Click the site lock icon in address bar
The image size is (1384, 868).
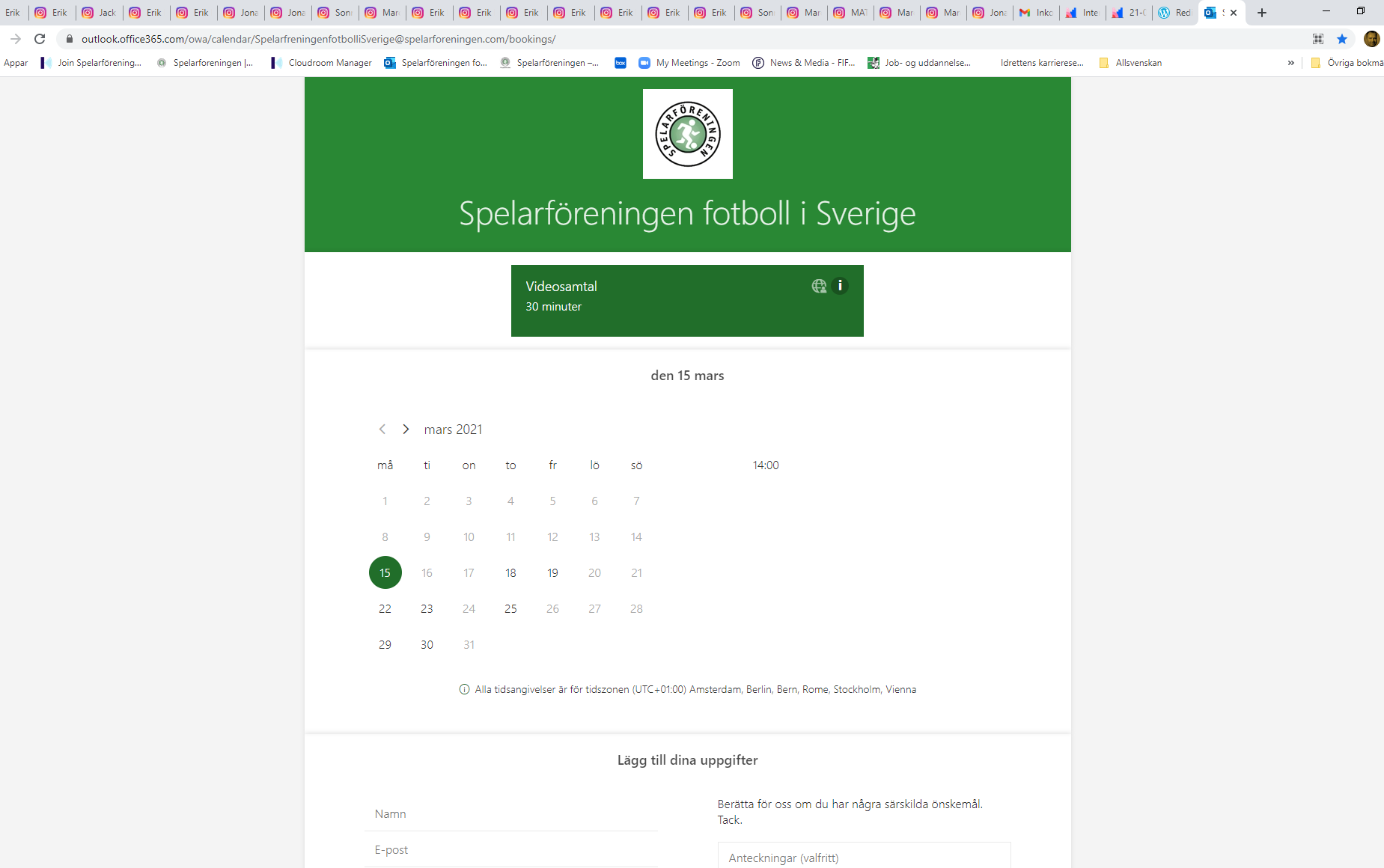click(x=70, y=39)
